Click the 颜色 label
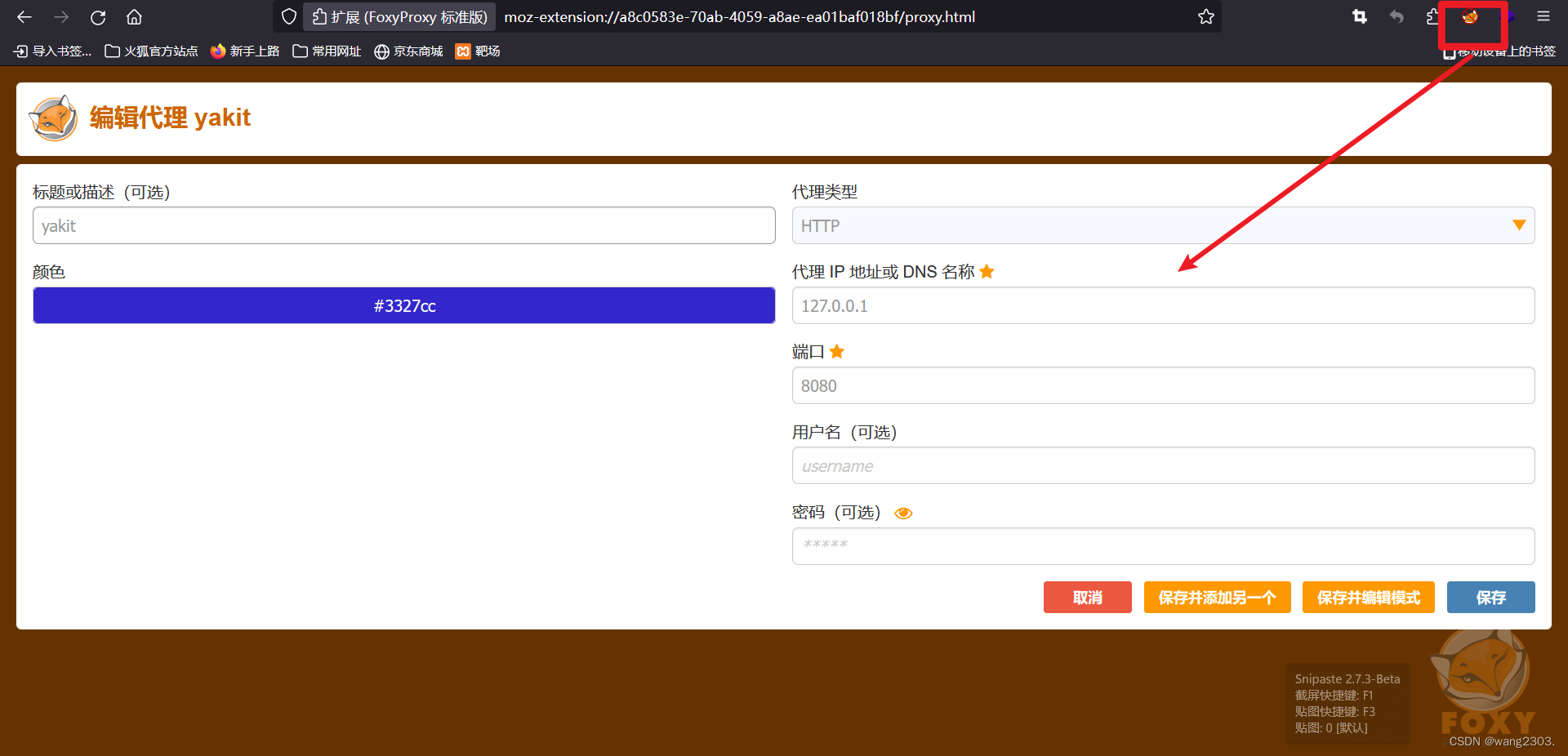 pos(49,272)
